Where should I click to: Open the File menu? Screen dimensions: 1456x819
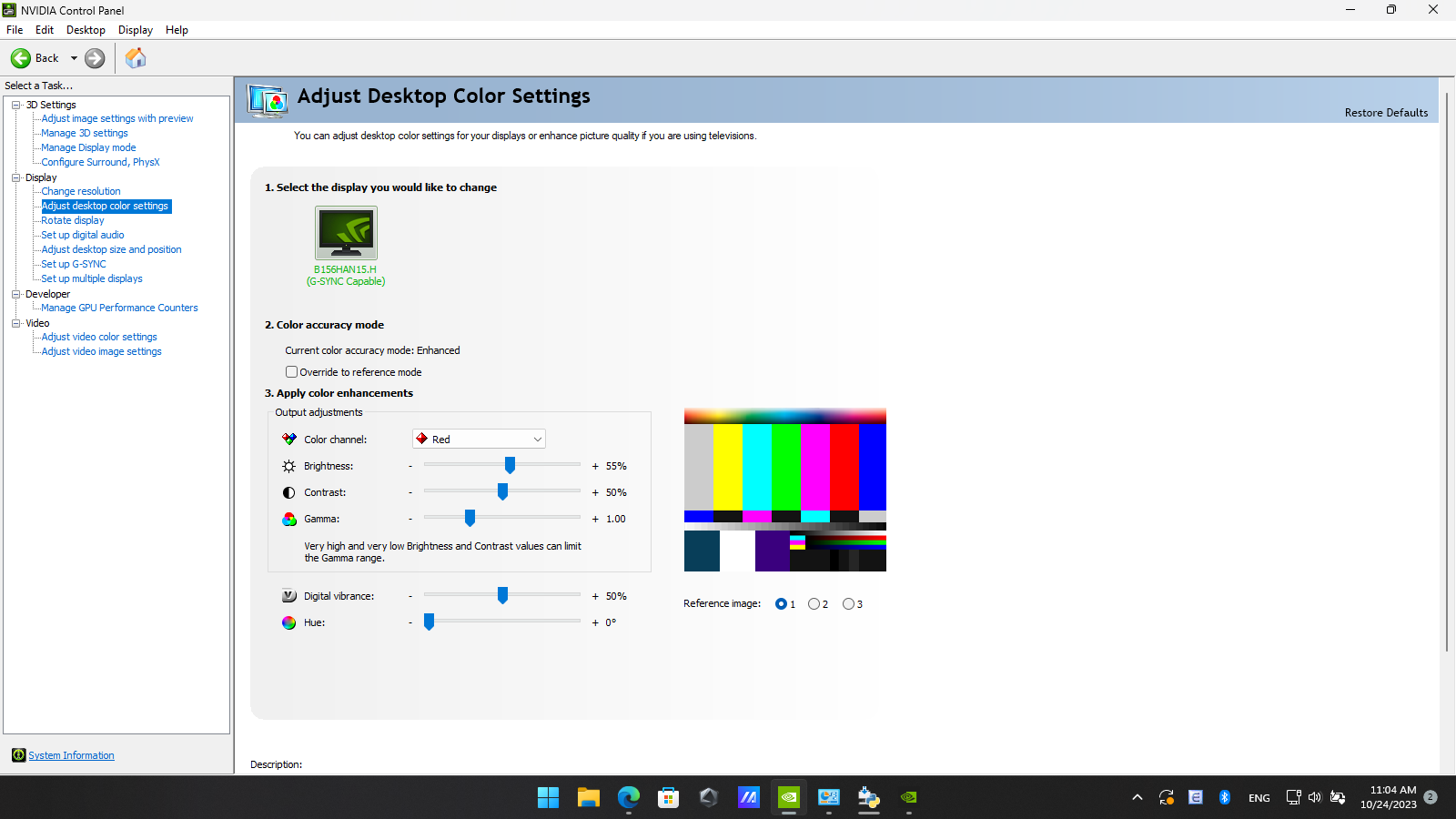(x=15, y=30)
